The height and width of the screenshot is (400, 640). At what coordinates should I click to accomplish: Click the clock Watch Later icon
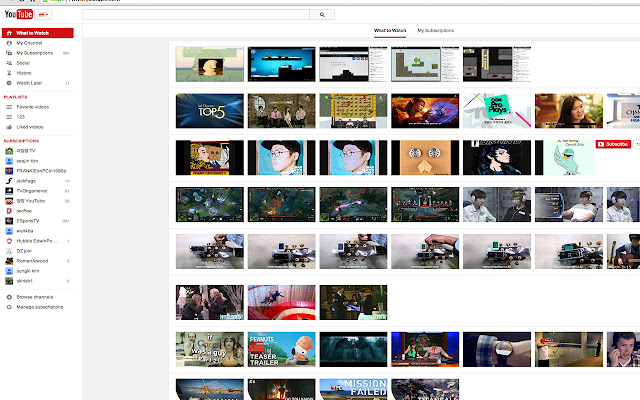(9, 83)
